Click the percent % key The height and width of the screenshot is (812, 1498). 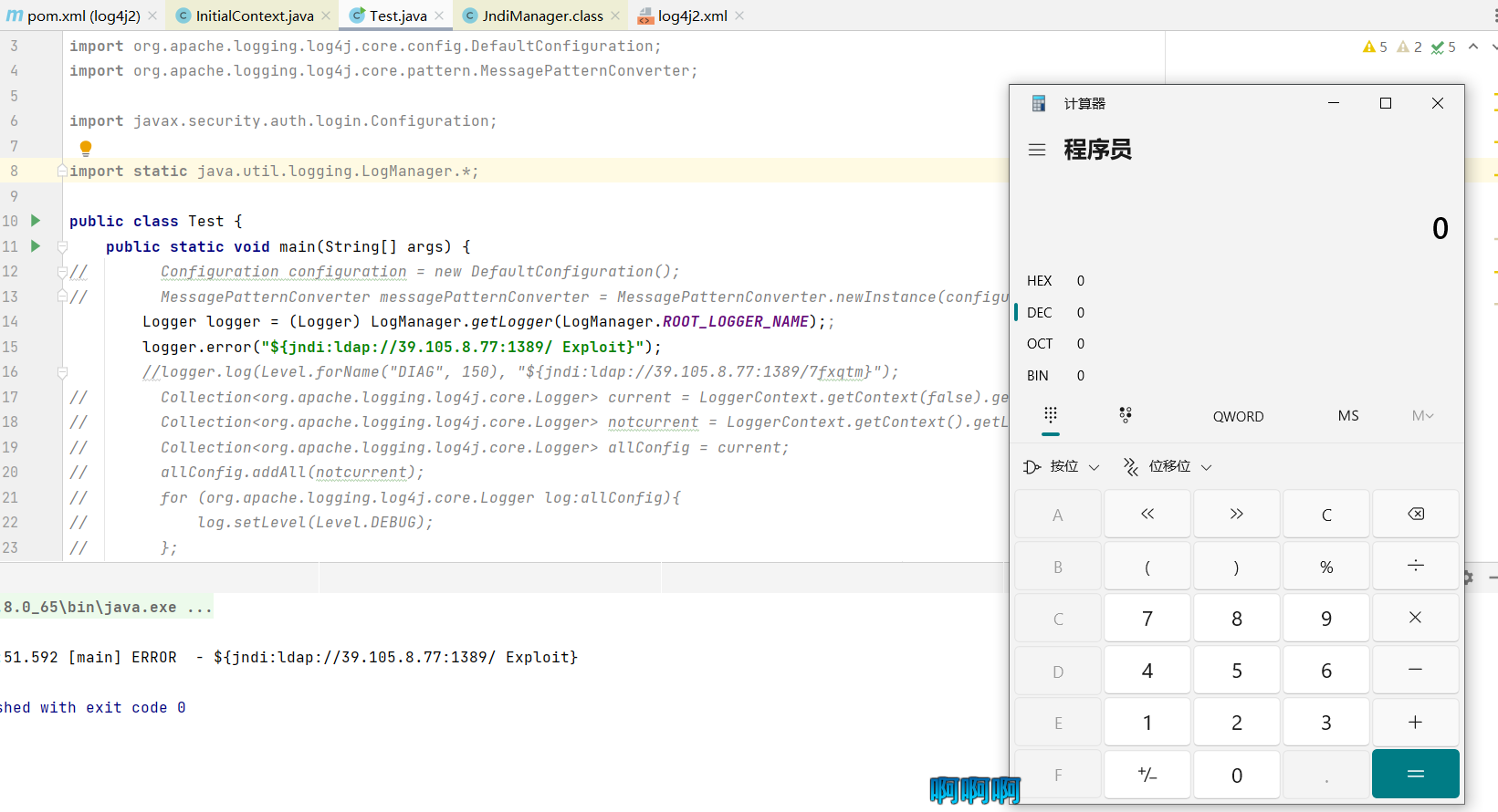(1326, 567)
